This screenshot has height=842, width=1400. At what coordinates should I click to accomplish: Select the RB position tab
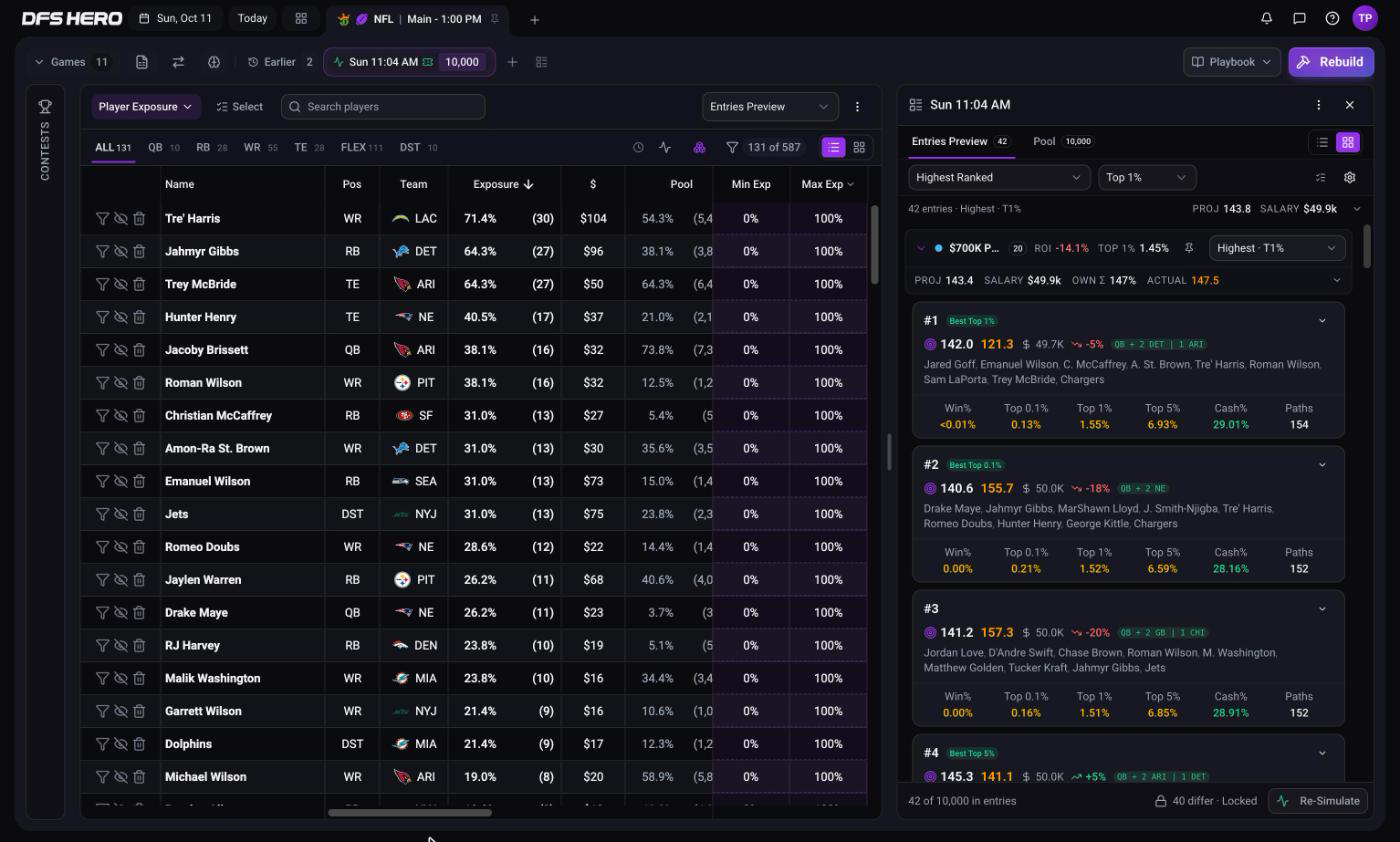211,147
